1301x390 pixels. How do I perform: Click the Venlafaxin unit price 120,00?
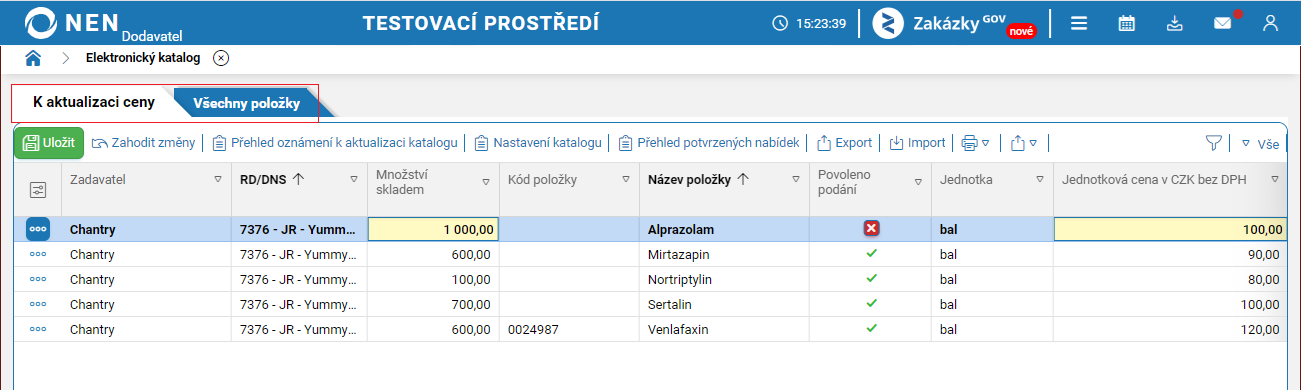click(x=1260, y=329)
